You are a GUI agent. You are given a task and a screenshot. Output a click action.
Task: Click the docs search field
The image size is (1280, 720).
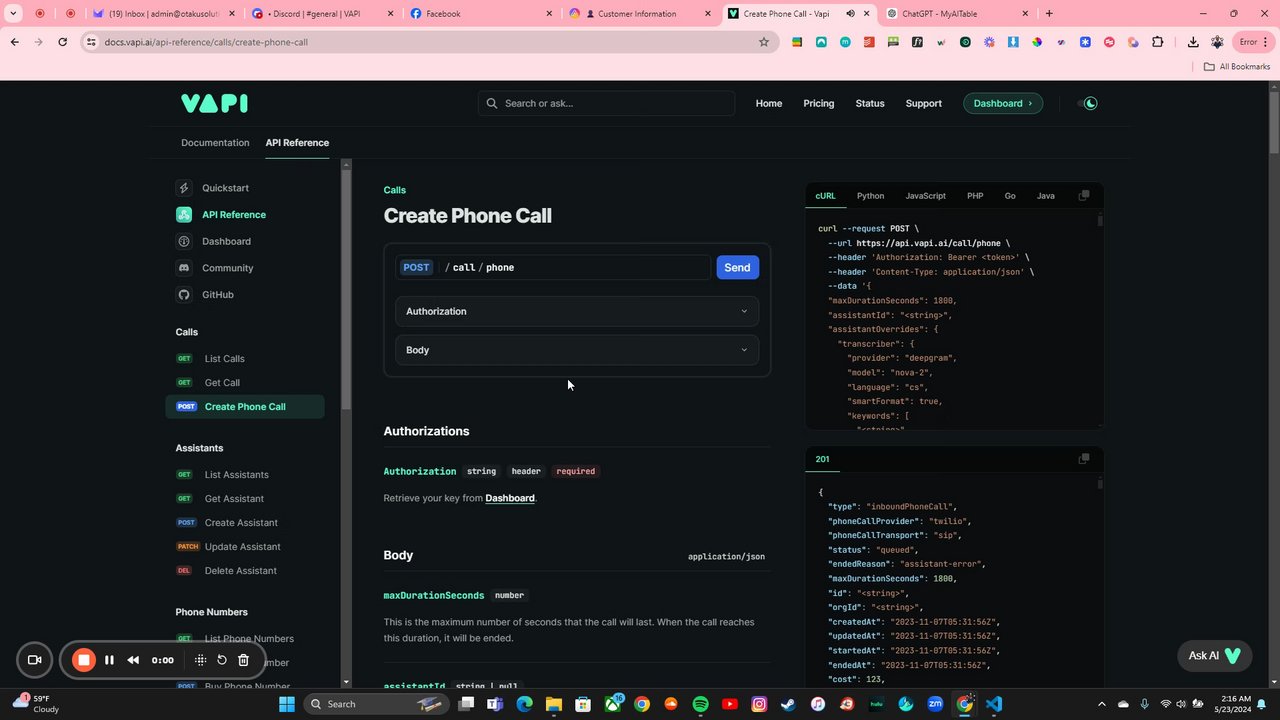pyautogui.click(x=606, y=103)
